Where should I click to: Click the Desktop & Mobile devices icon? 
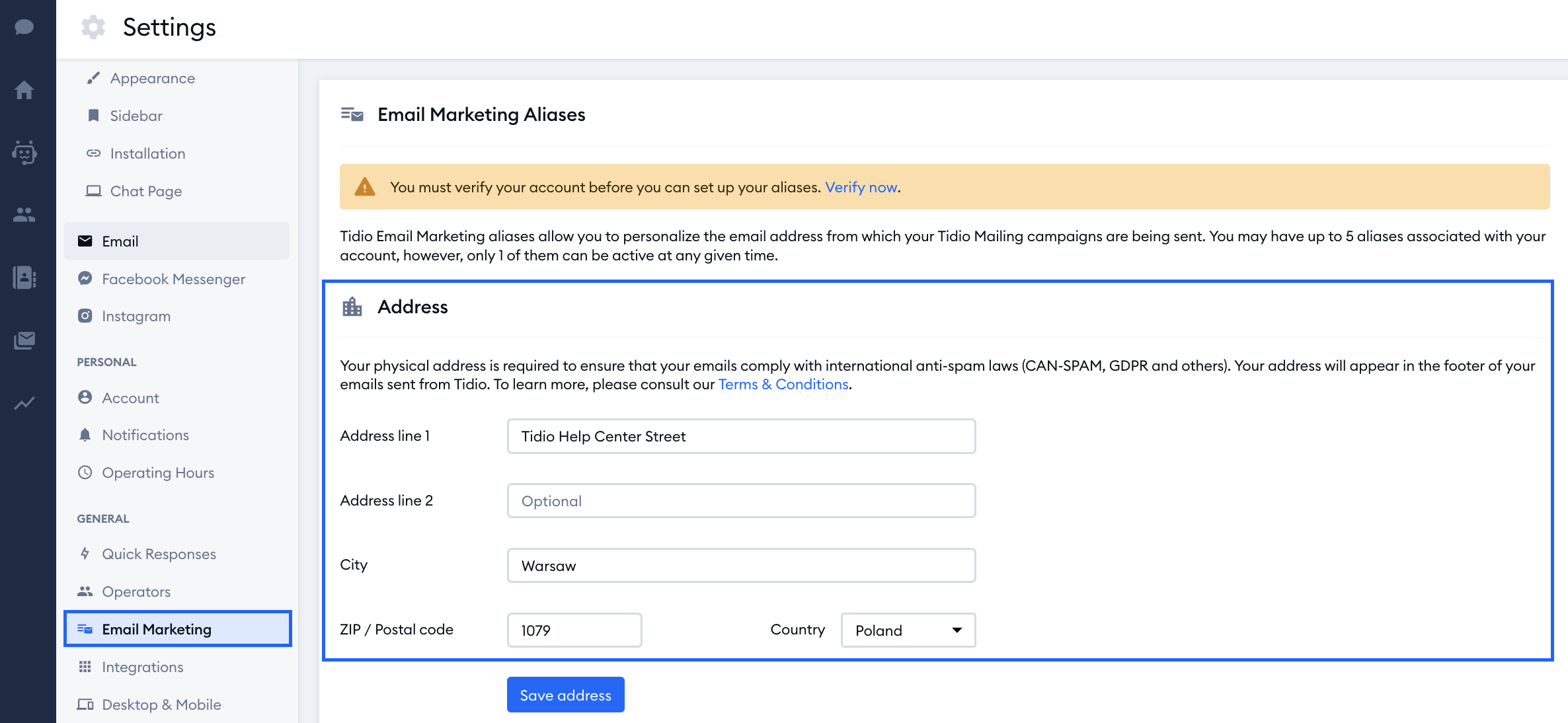coord(85,704)
